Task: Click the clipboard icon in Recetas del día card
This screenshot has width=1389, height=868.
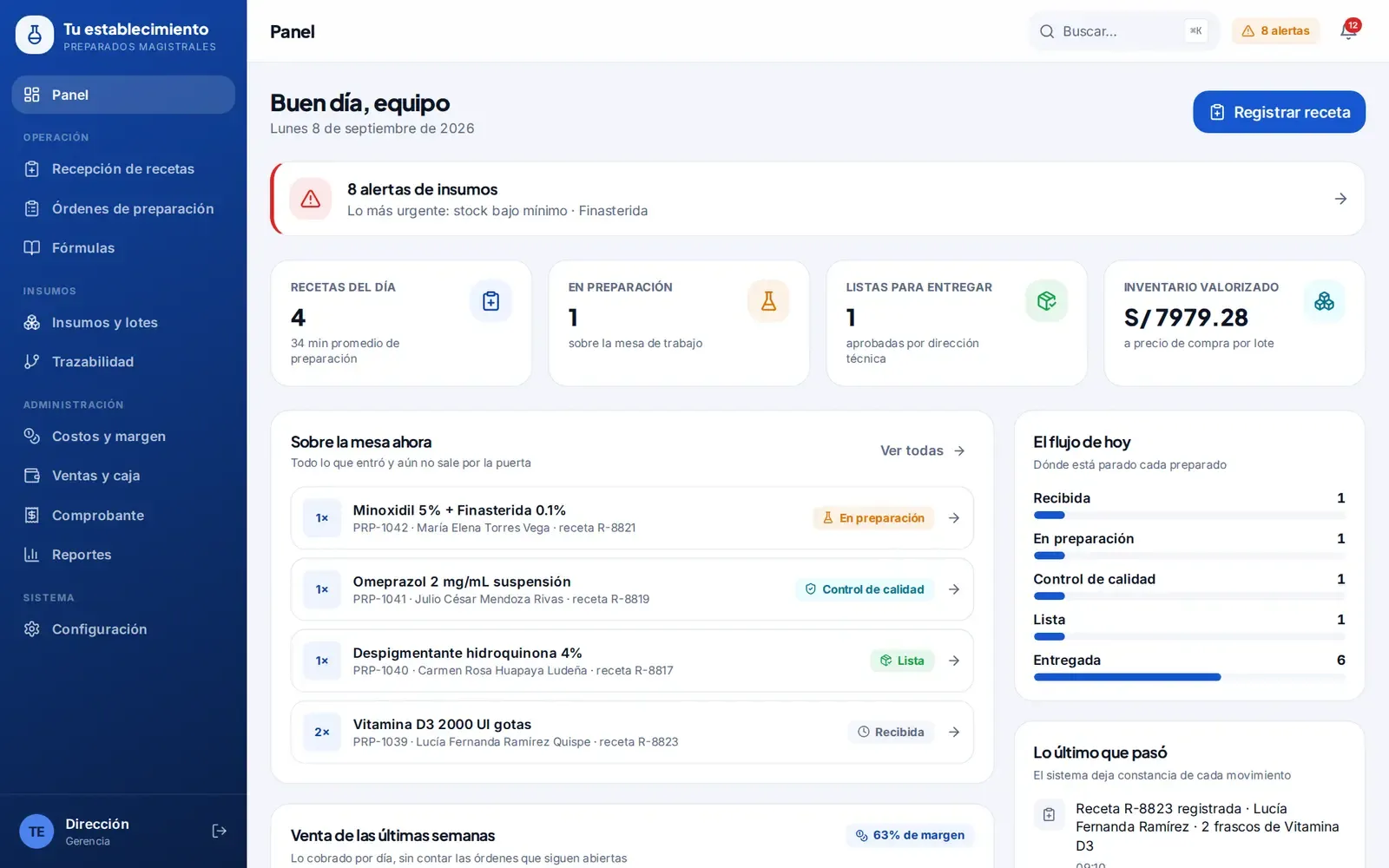Action: (x=490, y=301)
